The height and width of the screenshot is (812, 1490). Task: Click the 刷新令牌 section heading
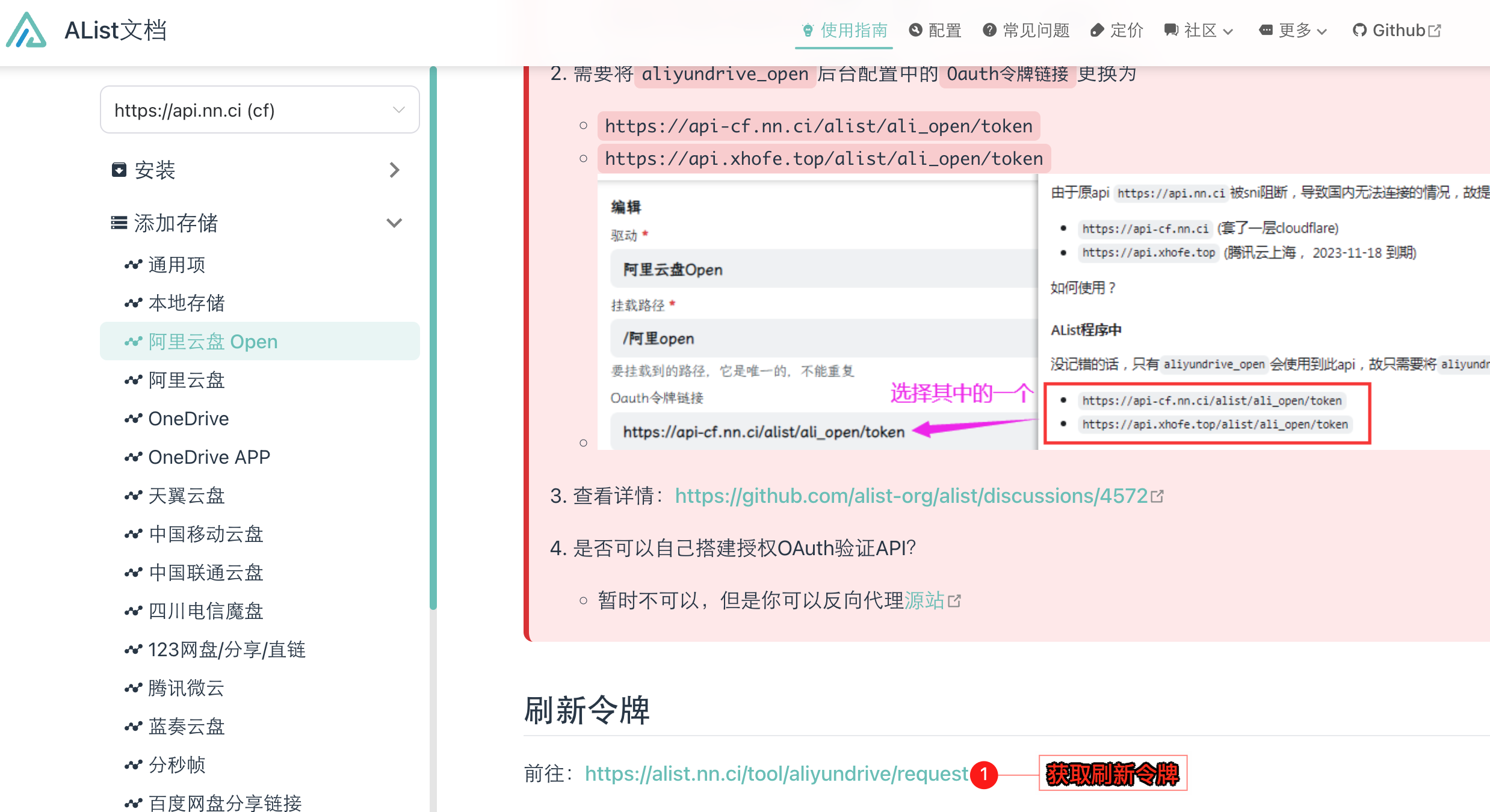click(587, 710)
